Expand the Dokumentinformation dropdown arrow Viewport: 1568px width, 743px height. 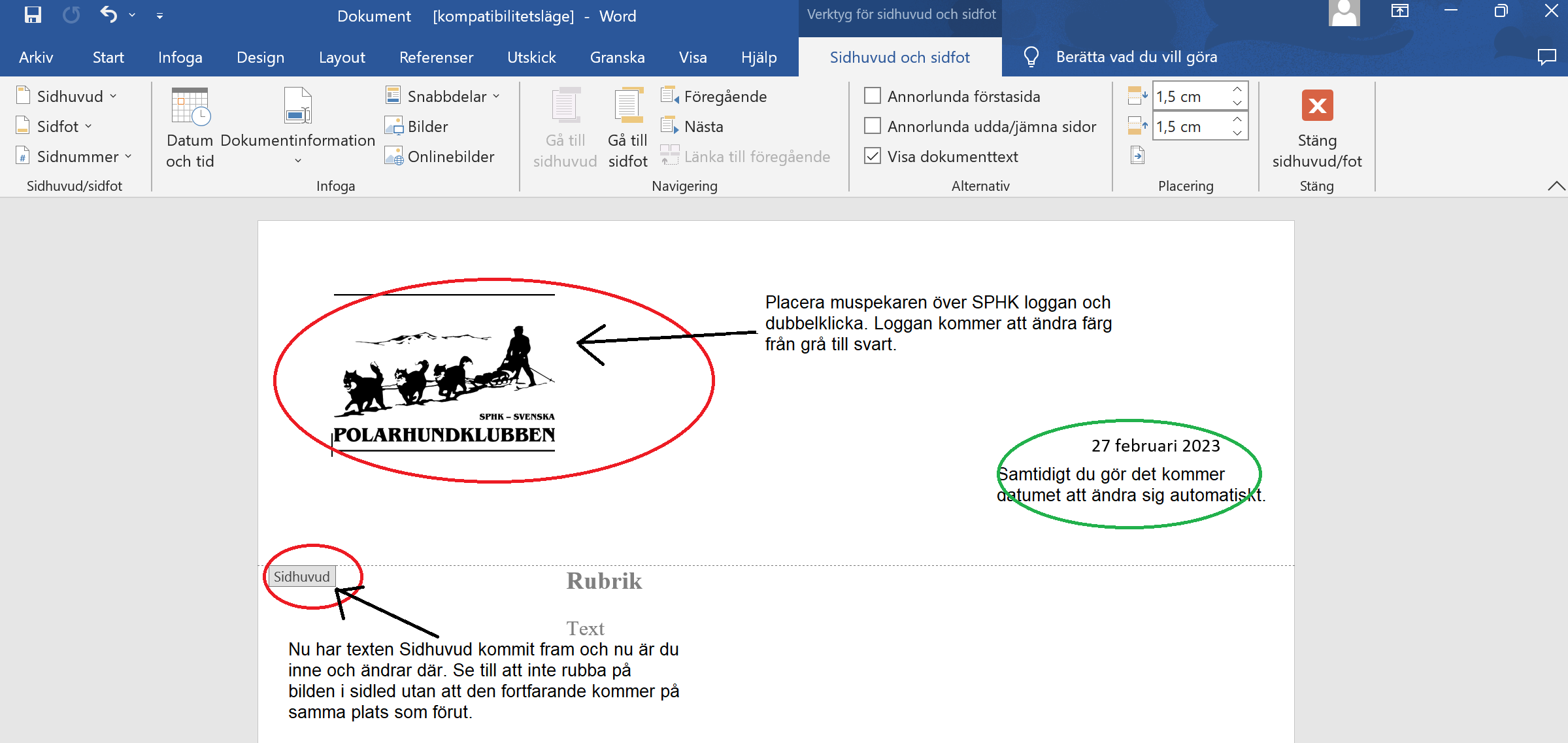pos(298,161)
